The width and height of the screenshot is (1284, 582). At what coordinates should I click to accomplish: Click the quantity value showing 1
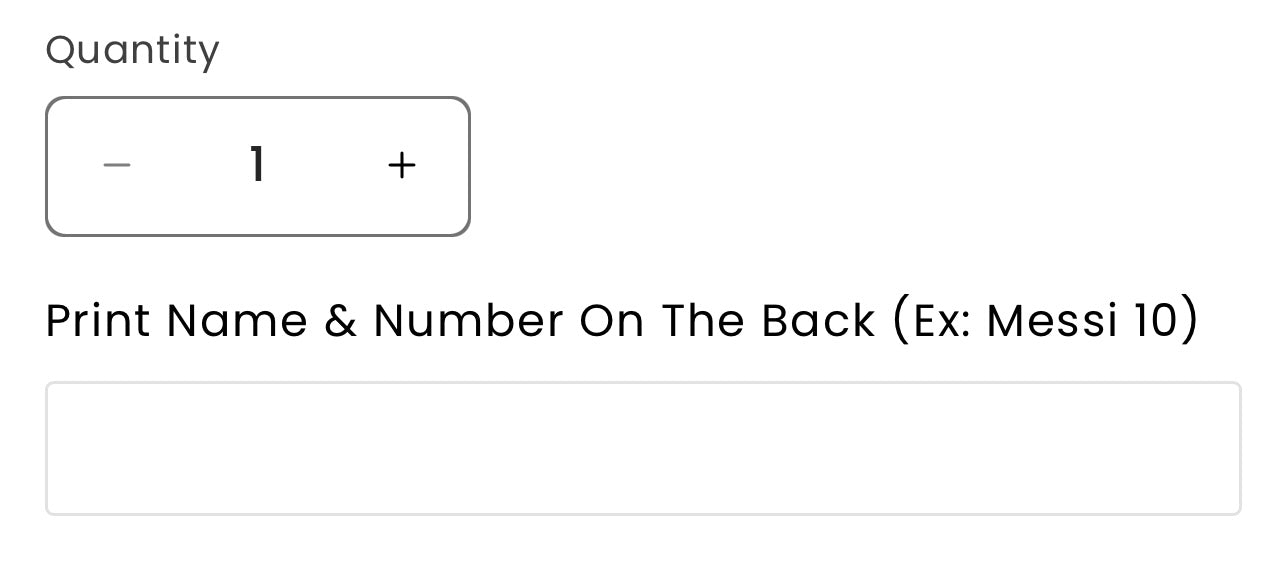click(258, 165)
